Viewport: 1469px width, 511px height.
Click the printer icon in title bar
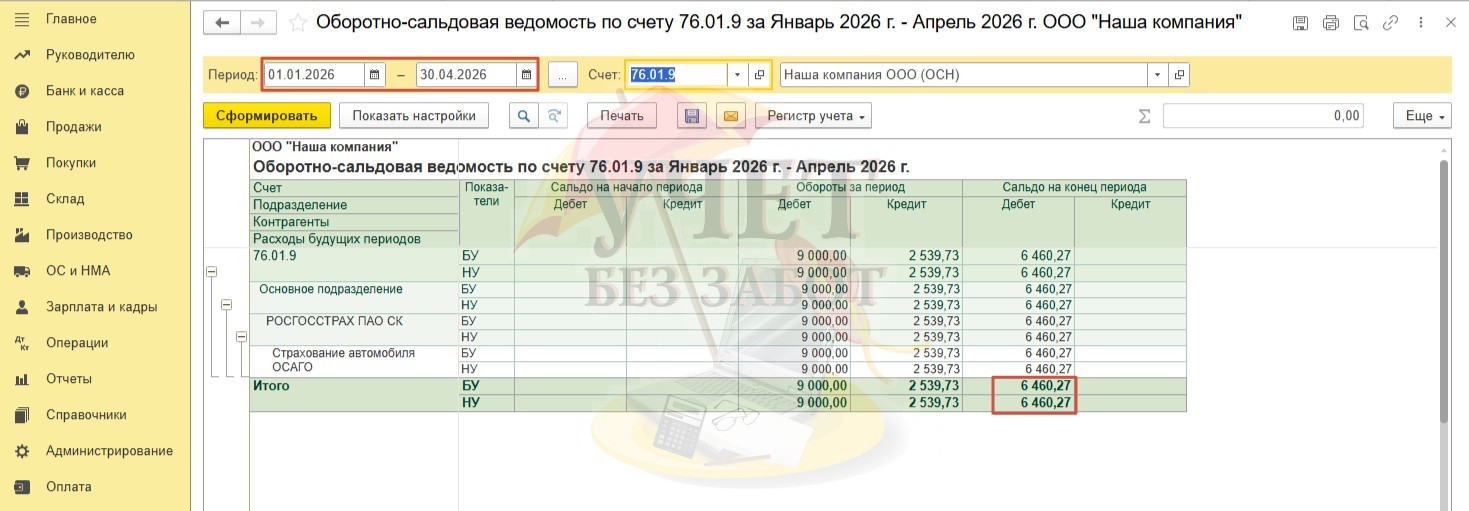click(x=1330, y=23)
